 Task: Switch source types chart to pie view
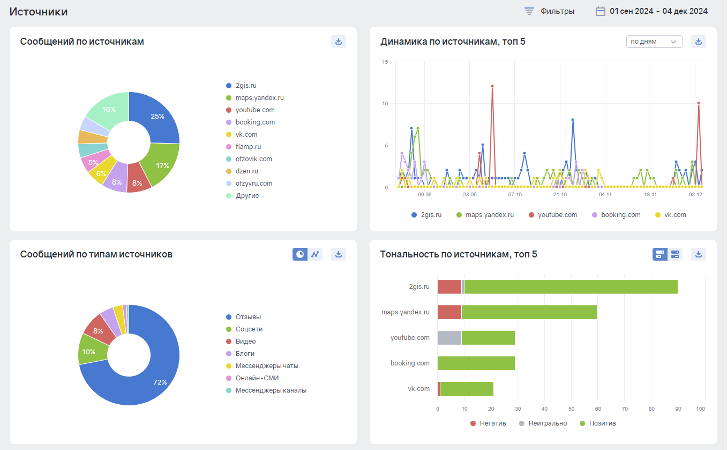(x=300, y=254)
